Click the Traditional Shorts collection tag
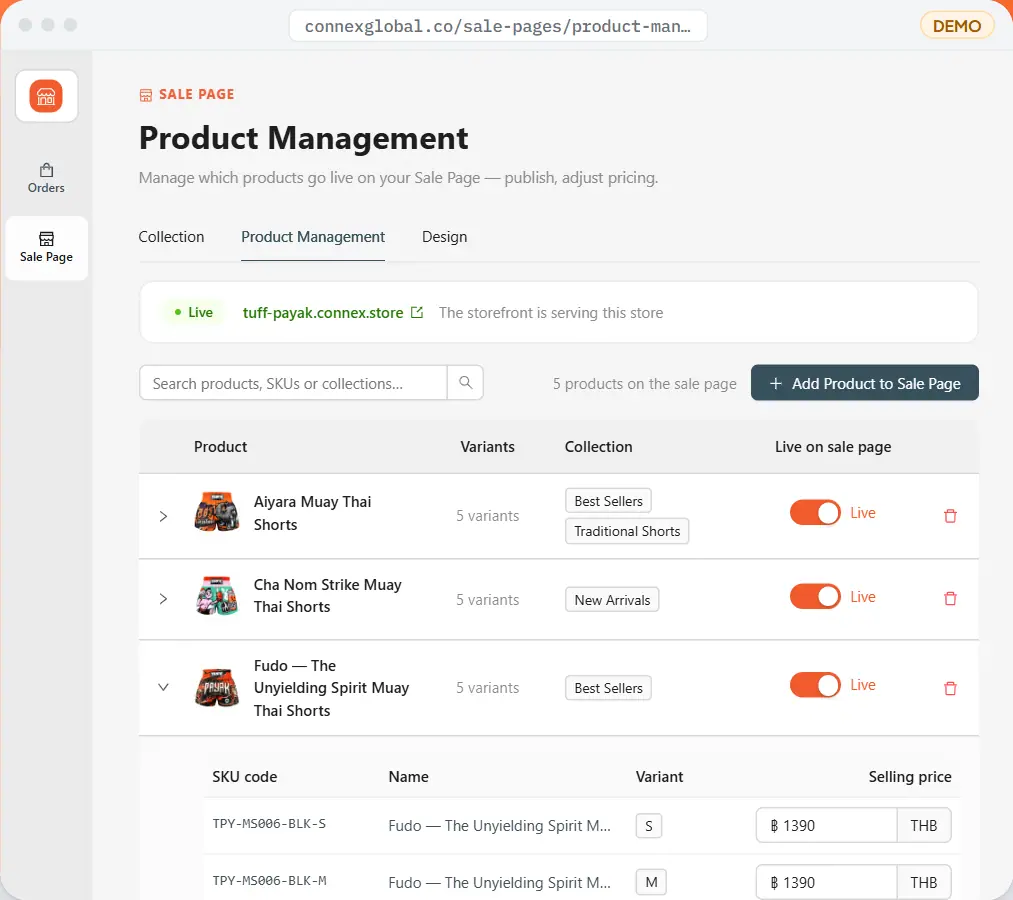1013x900 pixels. 627,531
